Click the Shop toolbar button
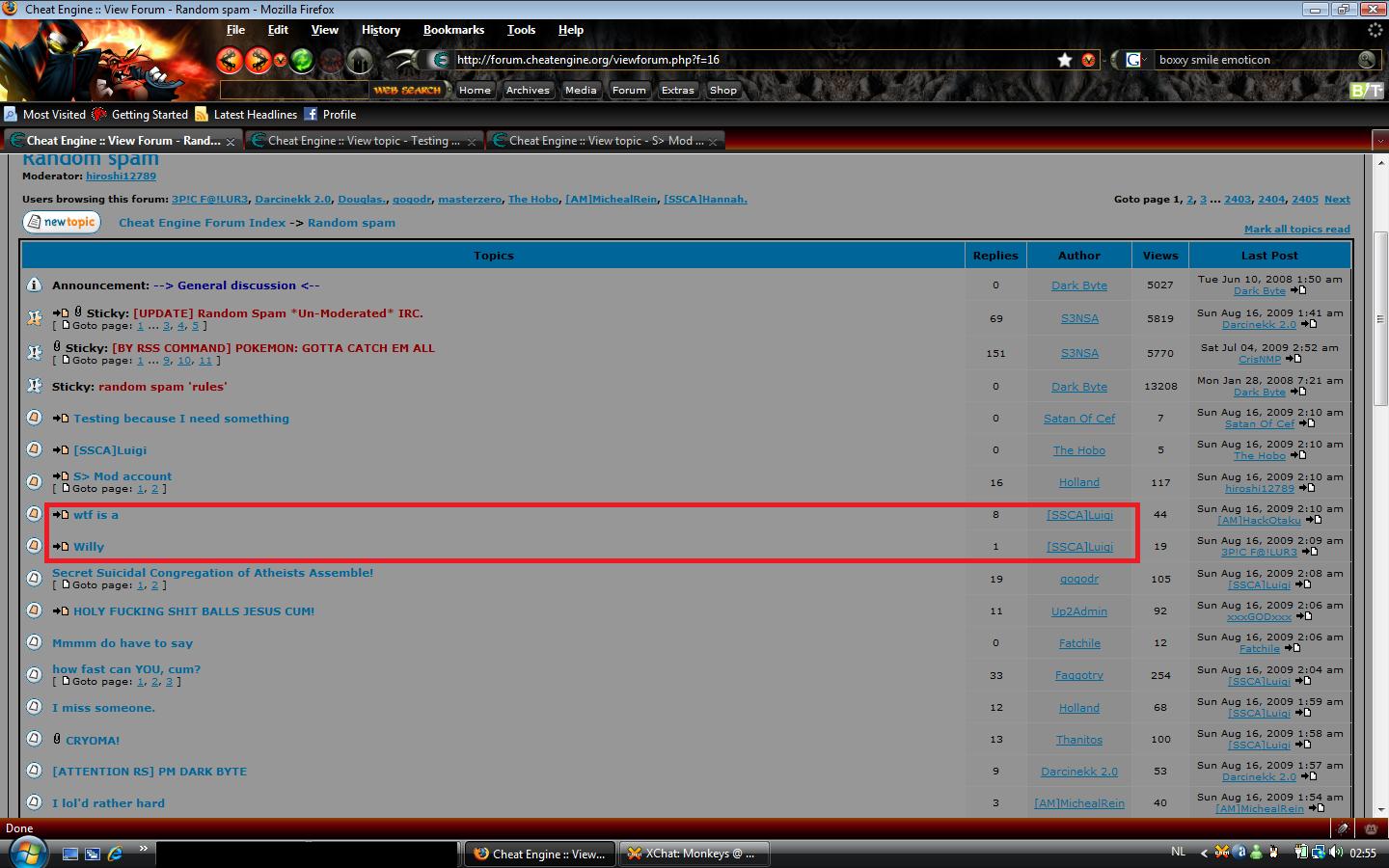Image resolution: width=1389 pixels, height=868 pixels. 723,90
